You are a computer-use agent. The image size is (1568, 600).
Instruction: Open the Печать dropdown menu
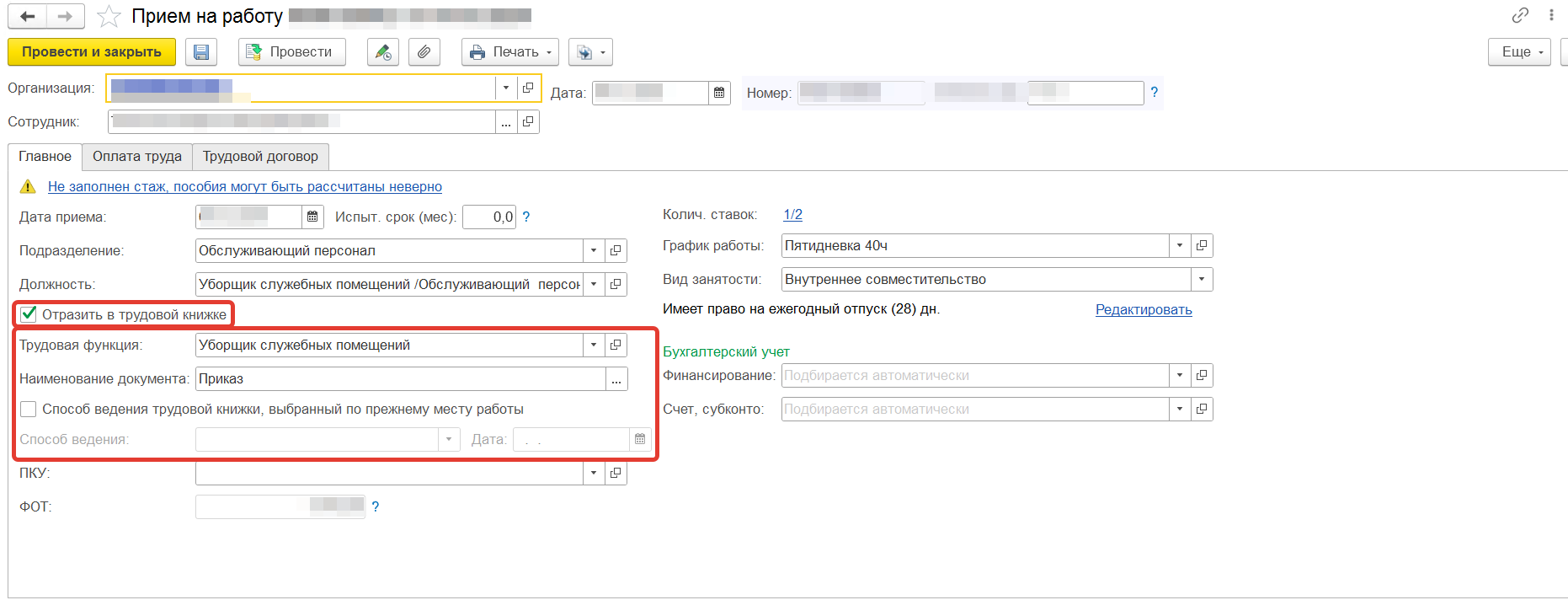coord(510,52)
